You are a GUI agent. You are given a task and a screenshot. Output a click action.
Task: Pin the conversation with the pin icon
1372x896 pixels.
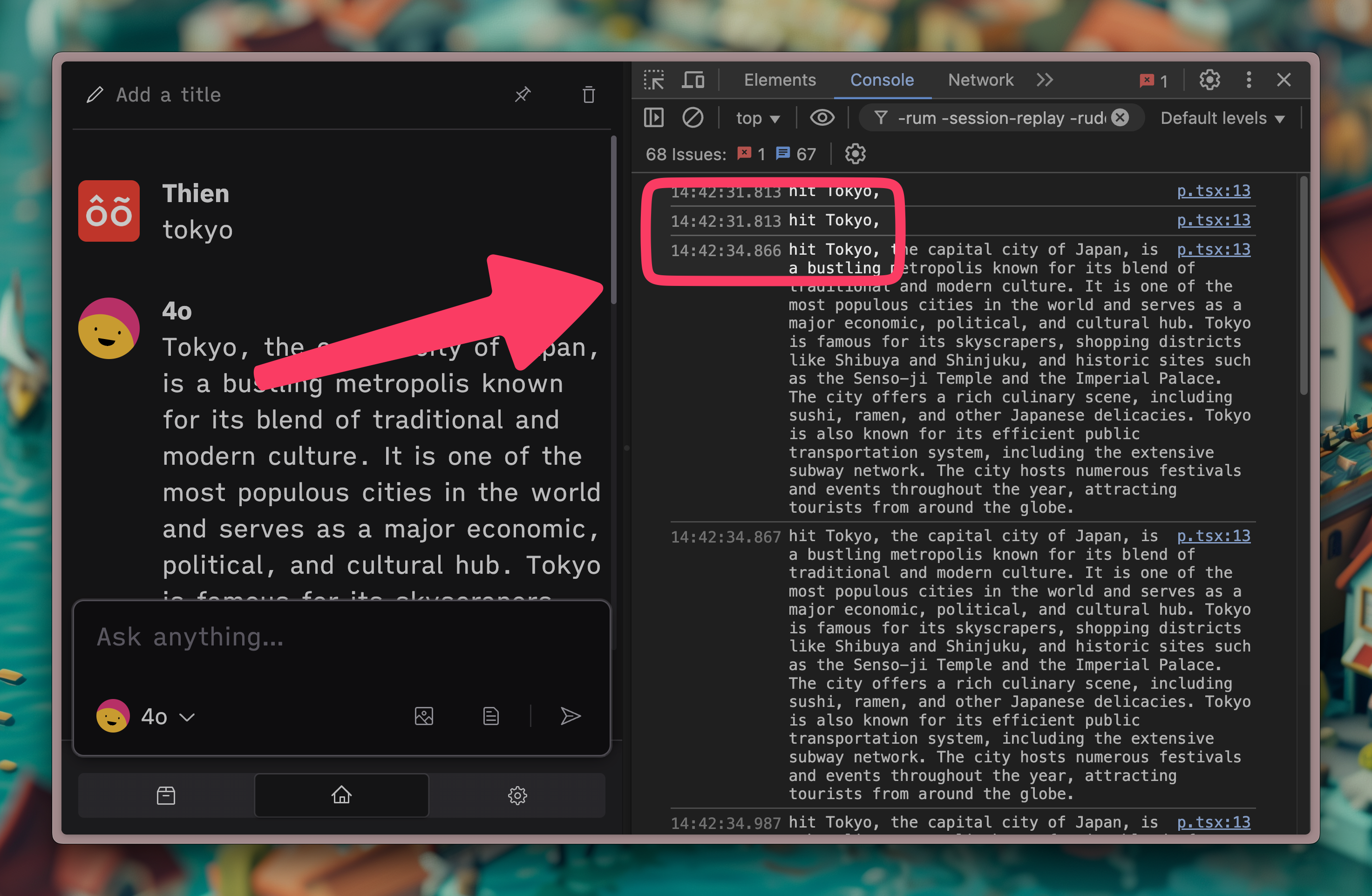pos(523,95)
